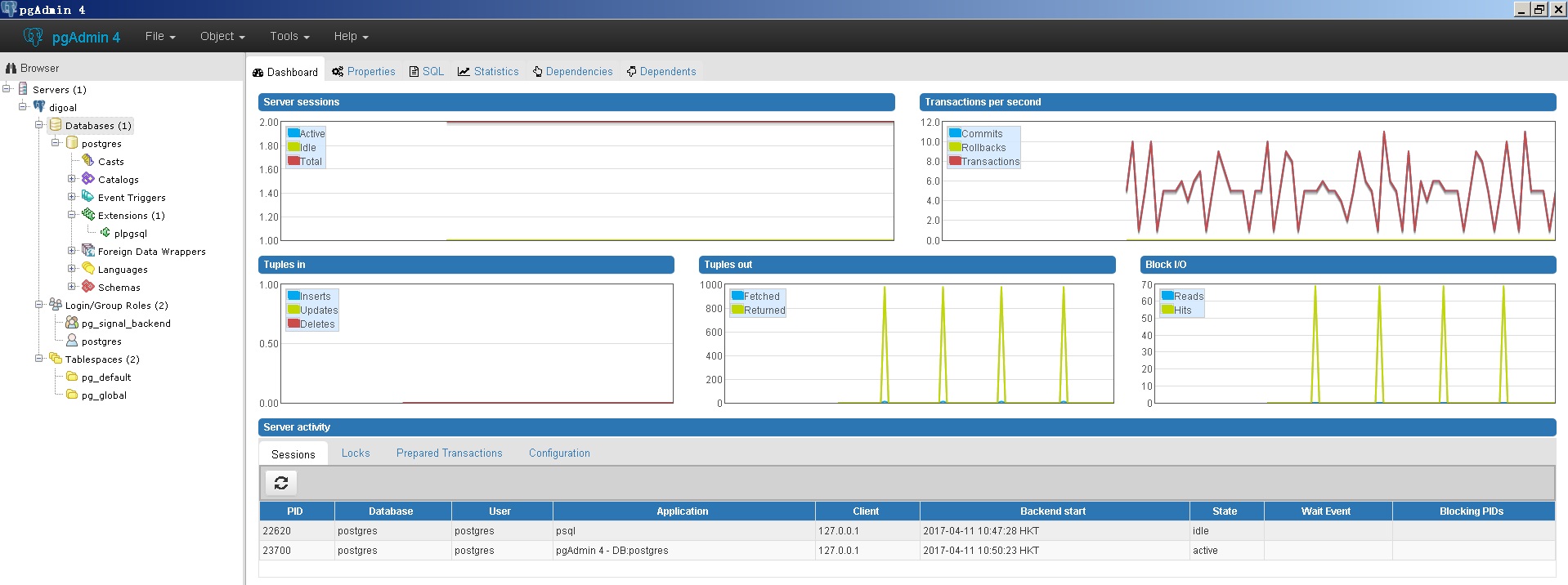The height and width of the screenshot is (585, 1568).
Task: Click the Servers icon in the browser tree
Action: (23, 89)
